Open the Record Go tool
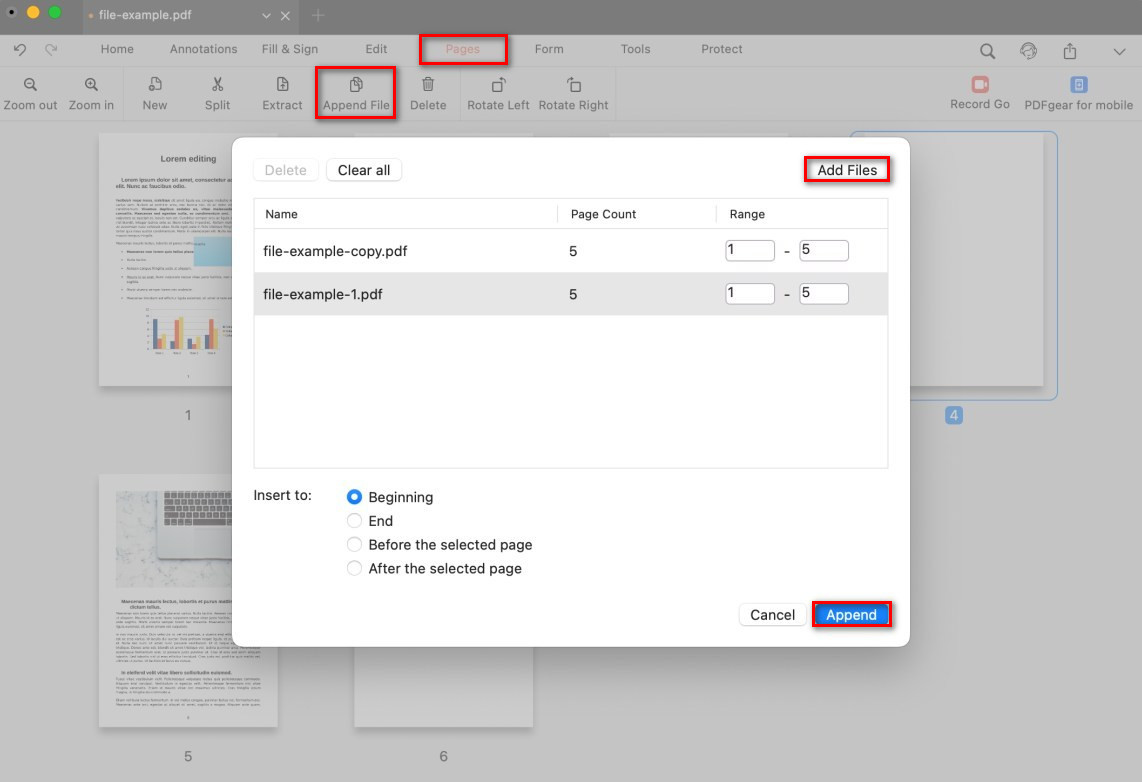This screenshot has width=1142, height=782. click(x=979, y=86)
